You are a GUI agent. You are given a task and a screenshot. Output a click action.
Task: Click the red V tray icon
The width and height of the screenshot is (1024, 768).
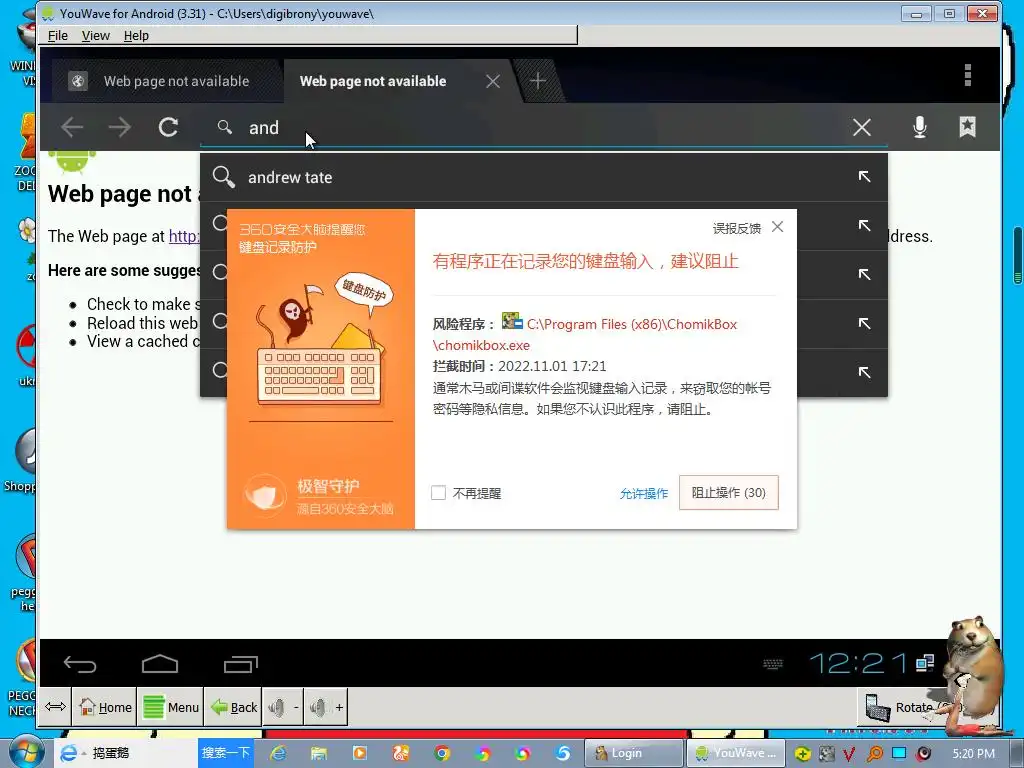click(849, 754)
